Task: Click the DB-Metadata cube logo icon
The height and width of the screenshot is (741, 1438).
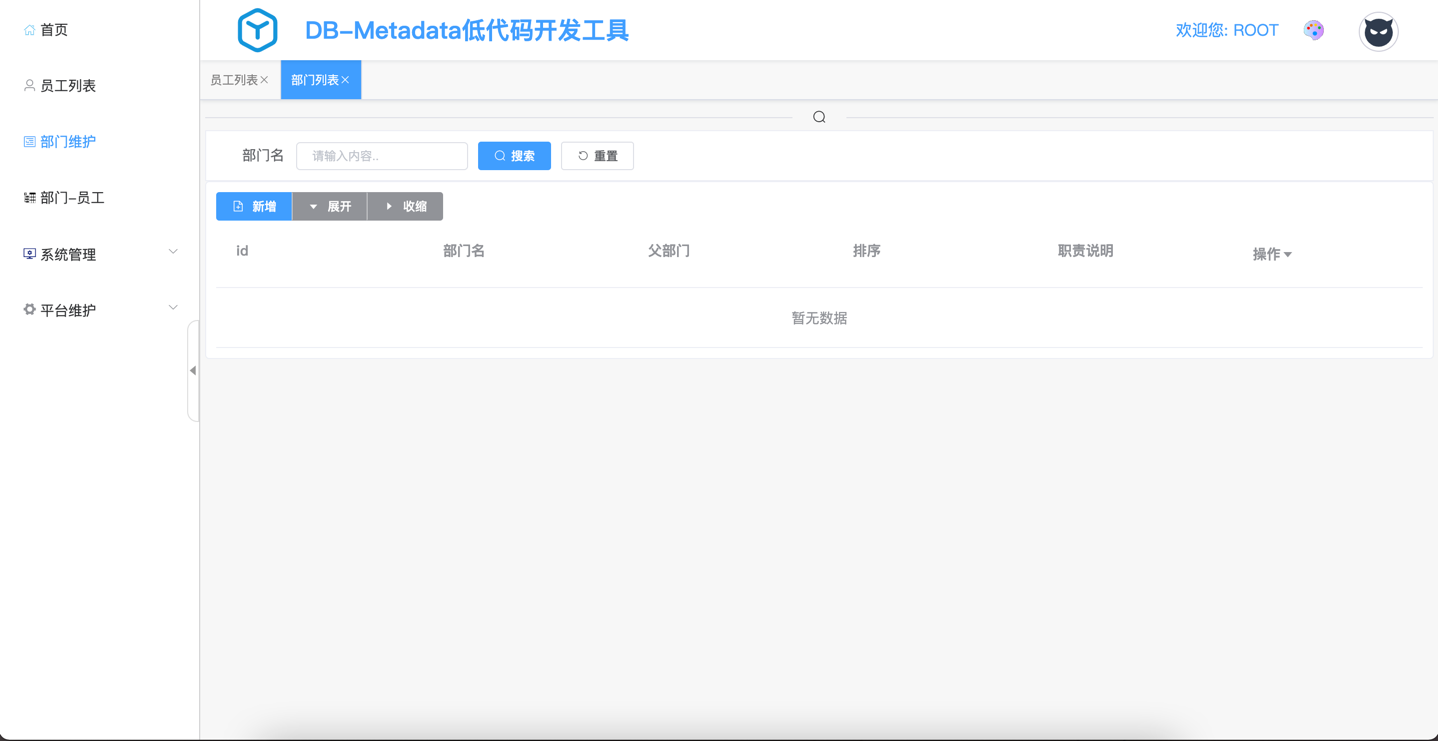Action: (x=257, y=30)
